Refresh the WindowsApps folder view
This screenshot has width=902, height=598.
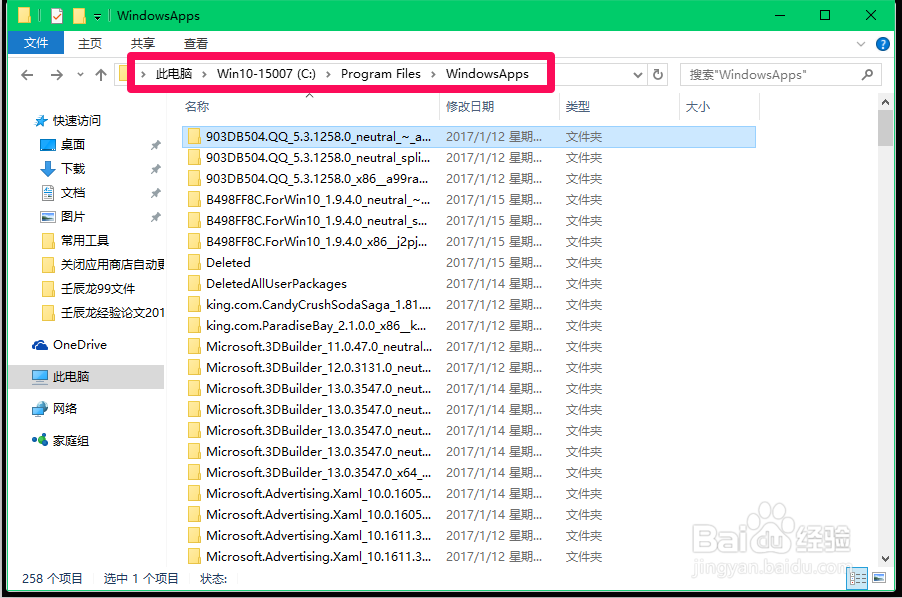pyautogui.click(x=658, y=75)
